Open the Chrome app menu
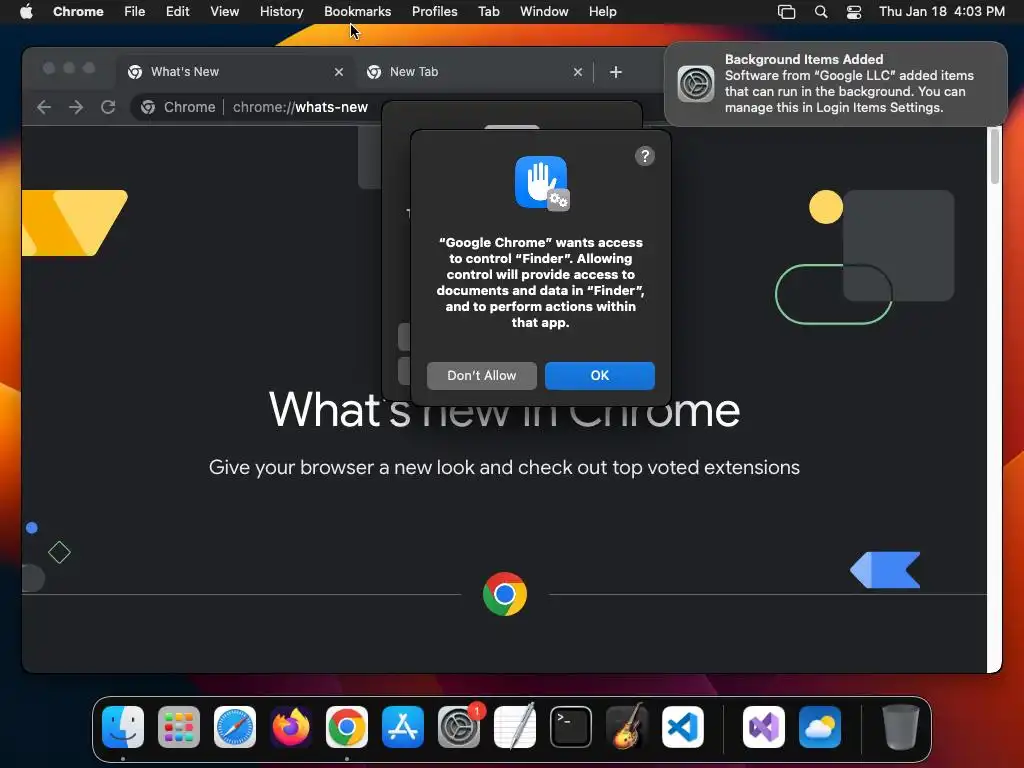The image size is (1024, 768). (x=78, y=12)
